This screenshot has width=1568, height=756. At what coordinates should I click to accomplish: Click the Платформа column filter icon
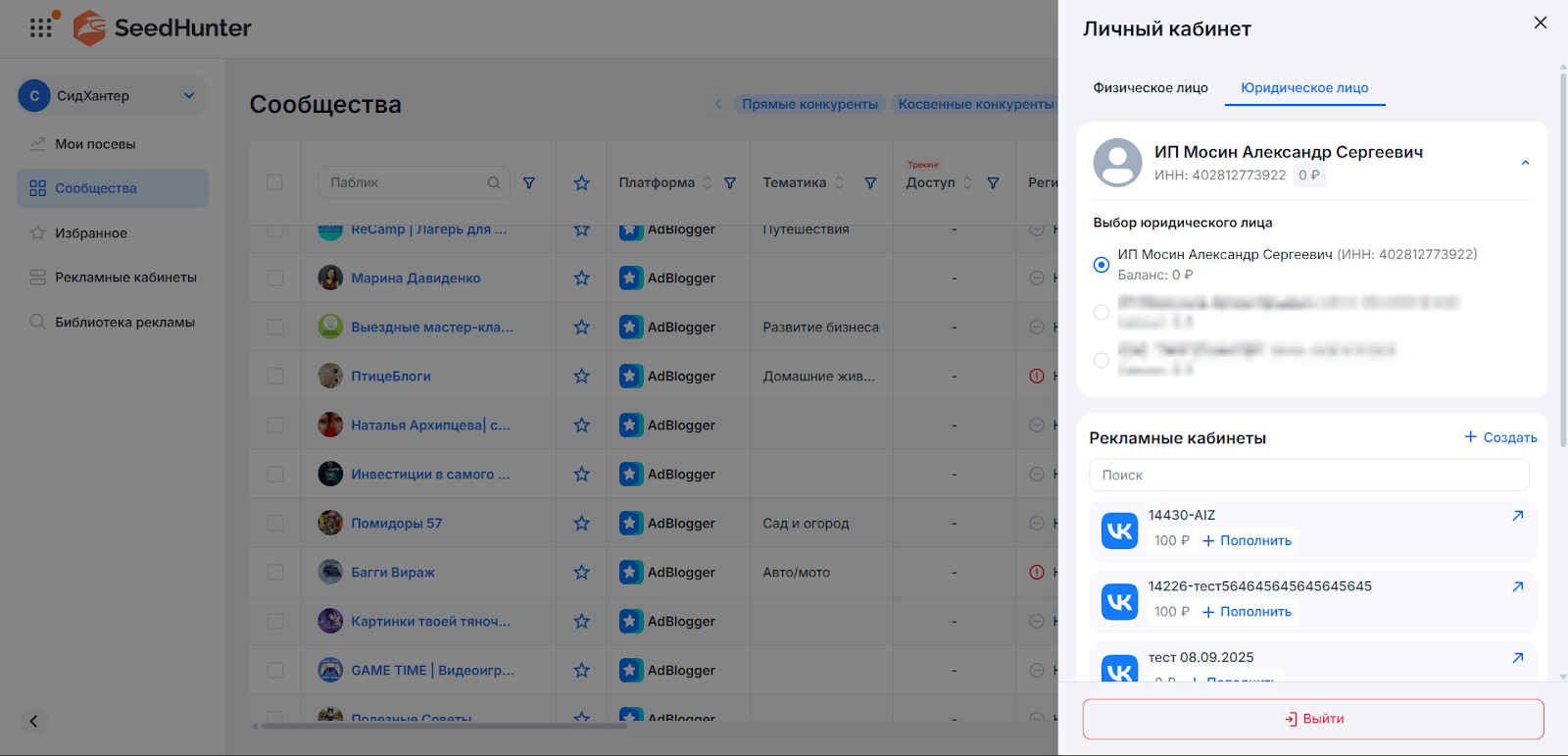click(730, 183)
